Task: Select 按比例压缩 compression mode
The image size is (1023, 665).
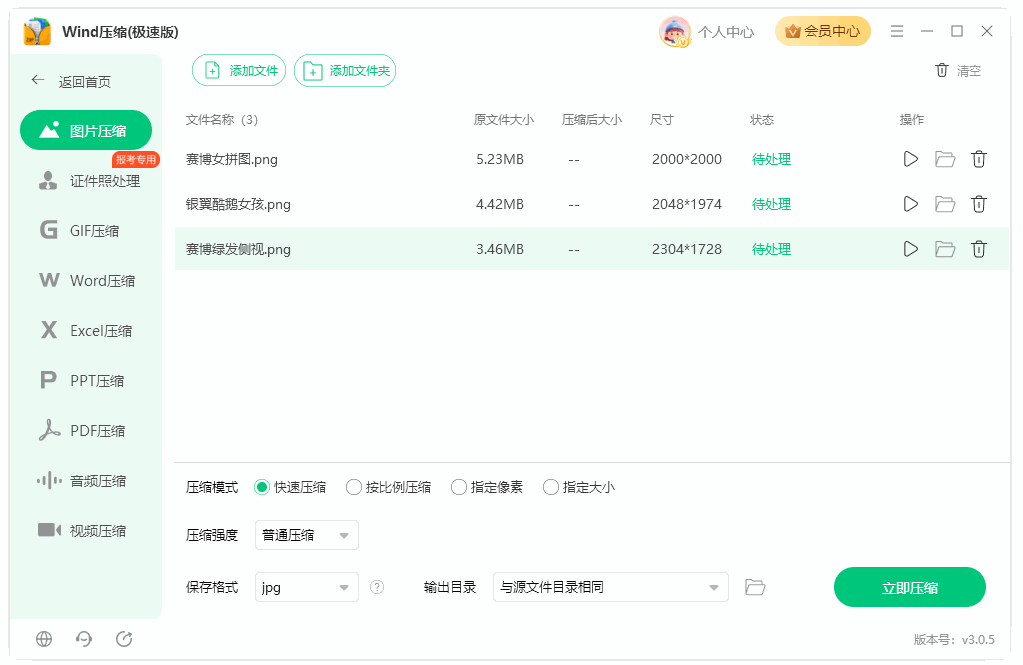Action: coord(388,487)
